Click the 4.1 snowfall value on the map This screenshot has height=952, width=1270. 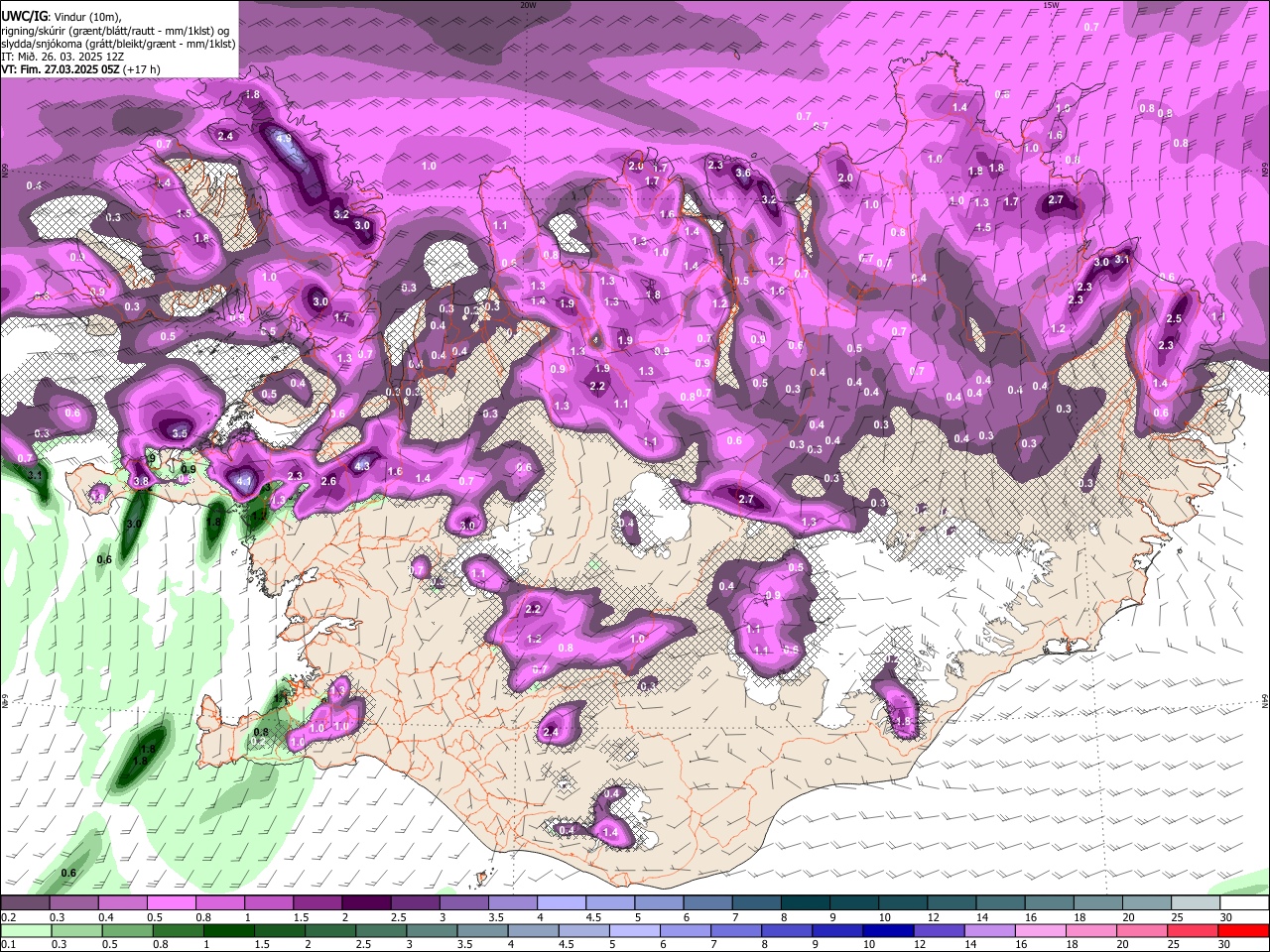pyautogui.click(x=244, y=480)
